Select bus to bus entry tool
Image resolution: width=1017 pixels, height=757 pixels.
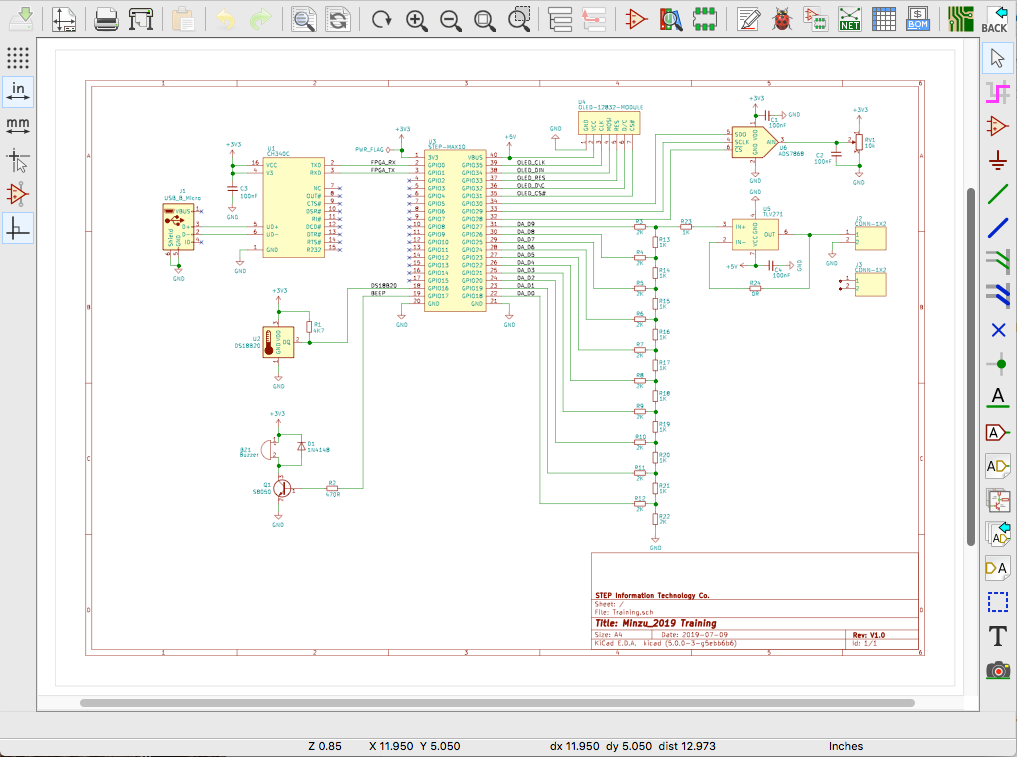tap(998, 296)
